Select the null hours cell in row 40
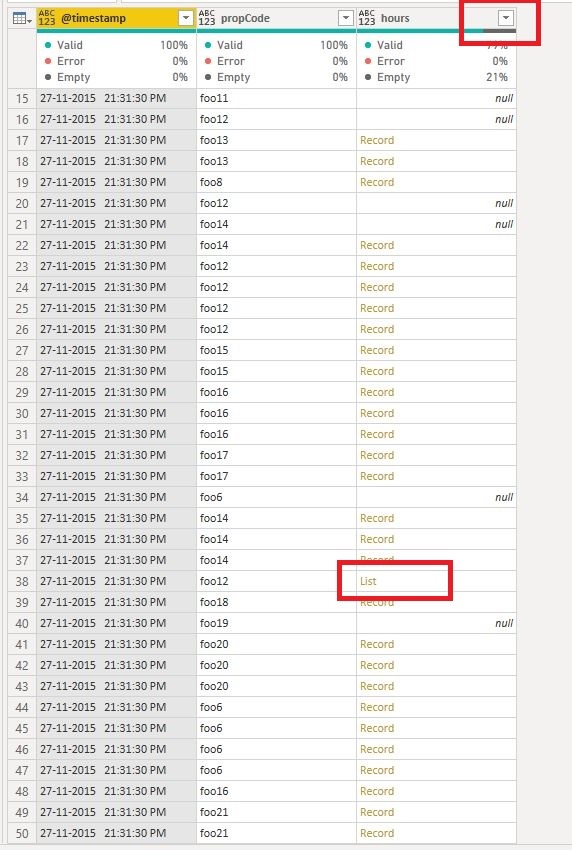This screenshot has height=850, width=572. pos(436,623)
